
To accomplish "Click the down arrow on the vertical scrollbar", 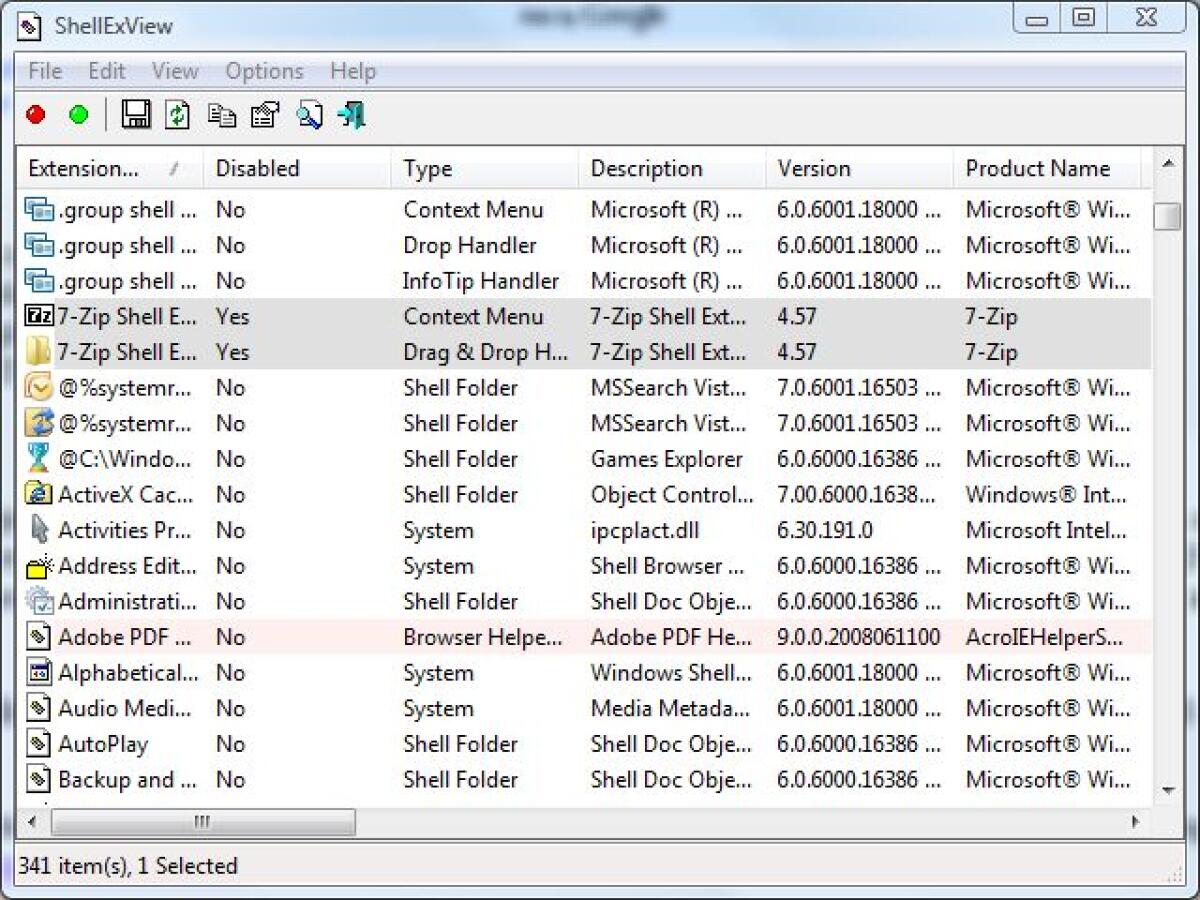I will pyautogui.click(x=1166, y=789).
